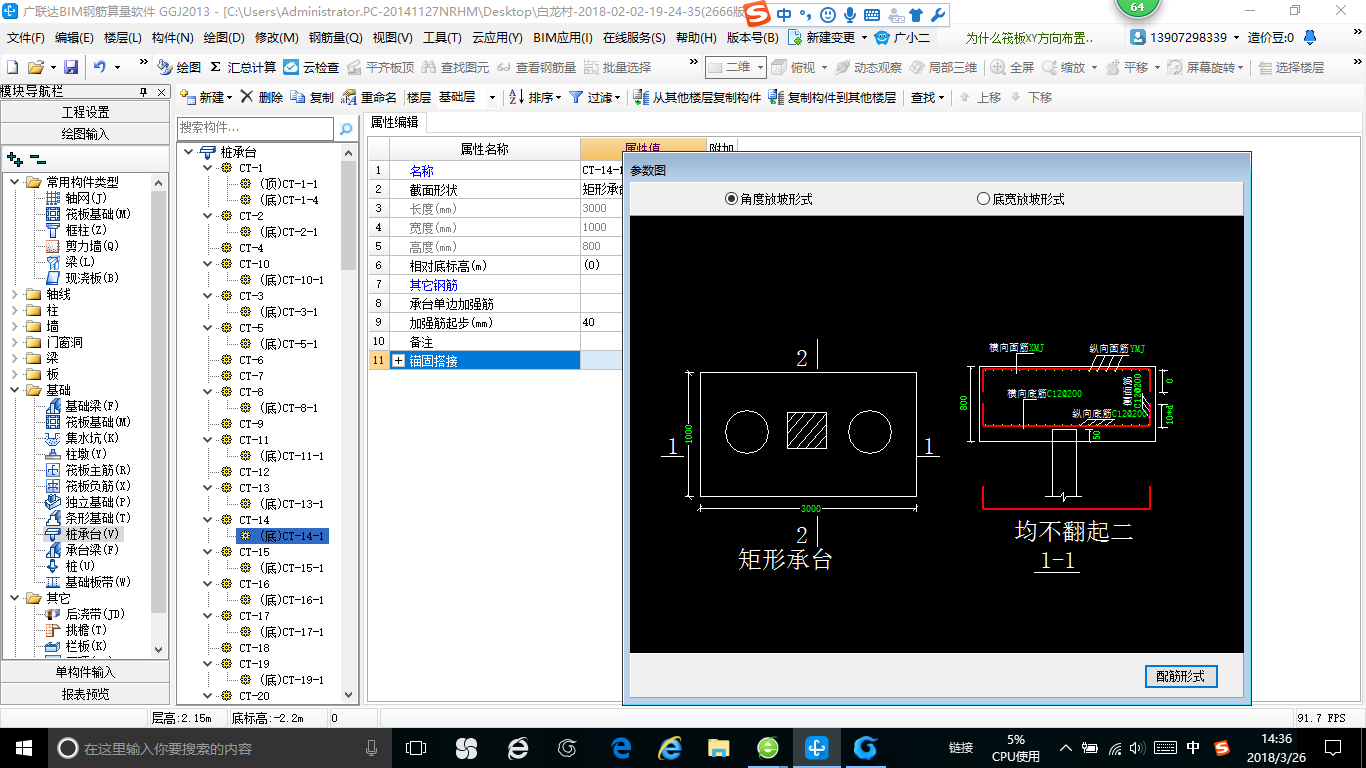The image size is (1366, 768).
Task: Open the BIM应用(I) menu
Action: 562,38
